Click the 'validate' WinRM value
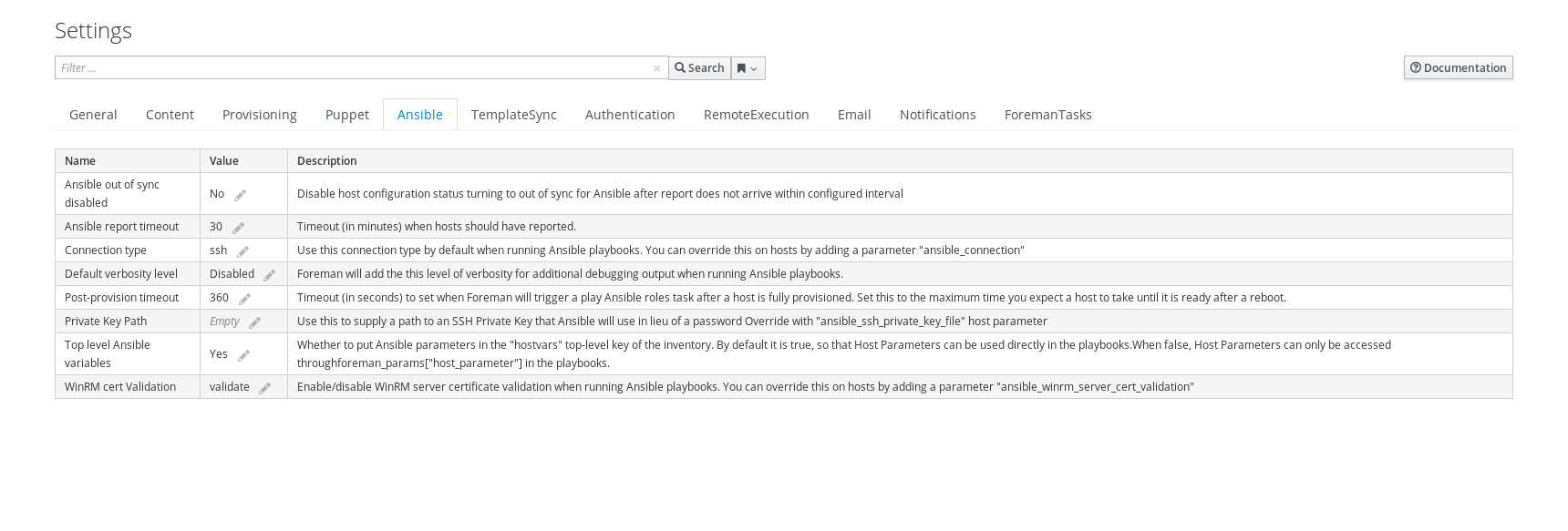Viewport: 1568px width, 531px height. pyautogui.click(x=230, y=387)
